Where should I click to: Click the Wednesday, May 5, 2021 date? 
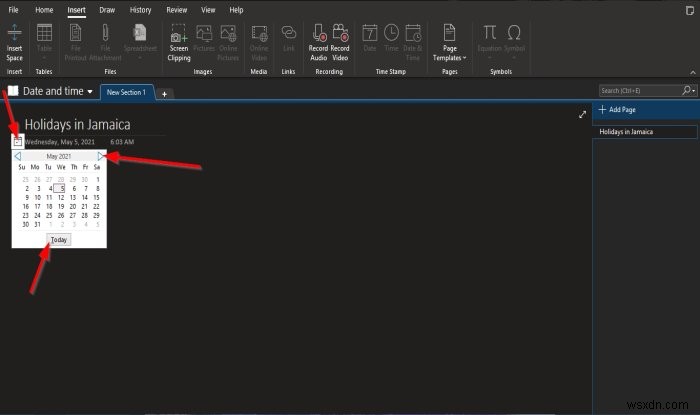[60, 142]
